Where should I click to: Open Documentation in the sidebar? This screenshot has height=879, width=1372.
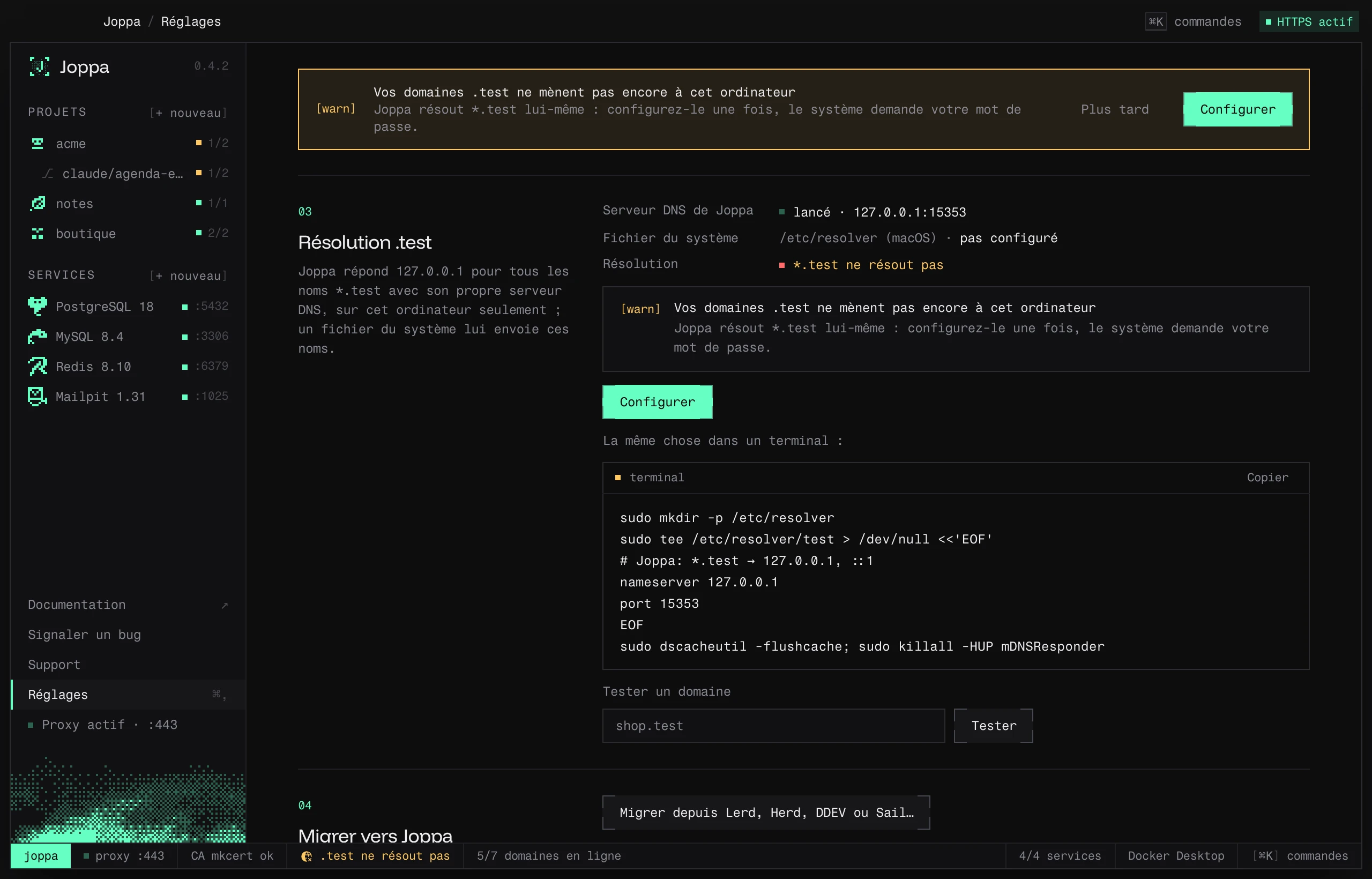click(128, 605)
